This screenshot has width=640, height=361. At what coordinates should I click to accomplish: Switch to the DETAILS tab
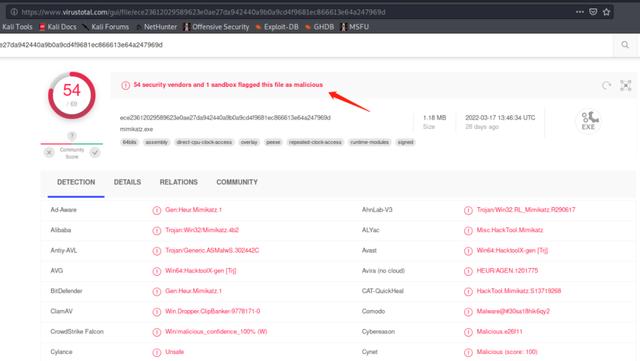coord(127,182)
